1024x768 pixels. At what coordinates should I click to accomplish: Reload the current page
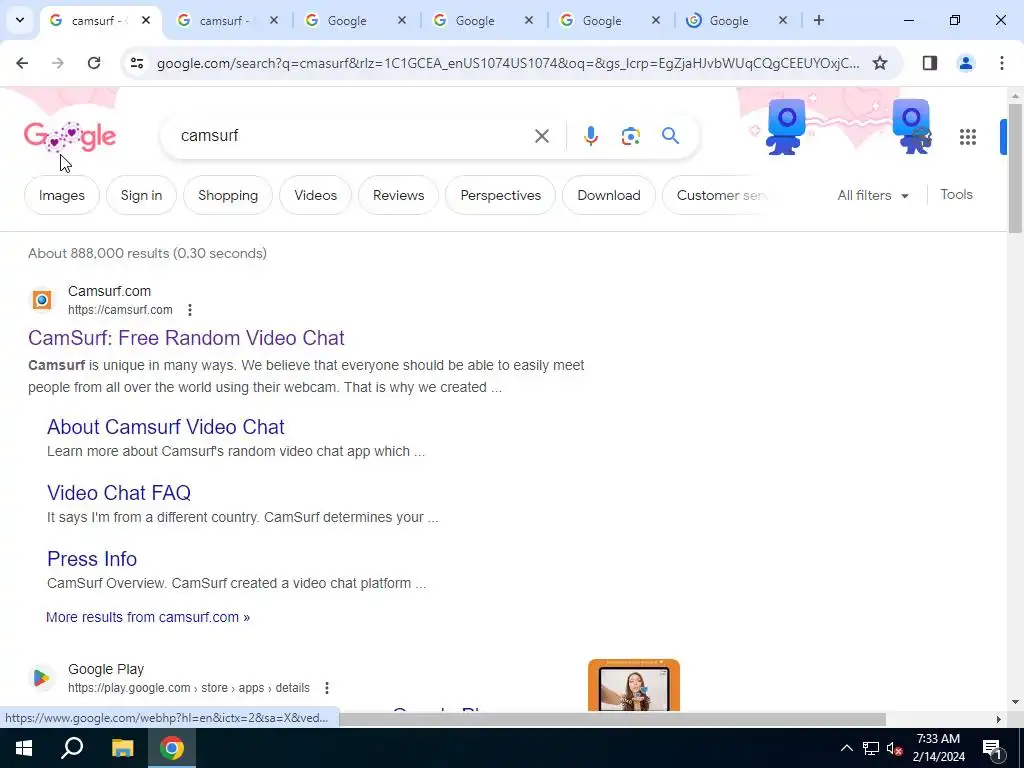click(94, 63)
